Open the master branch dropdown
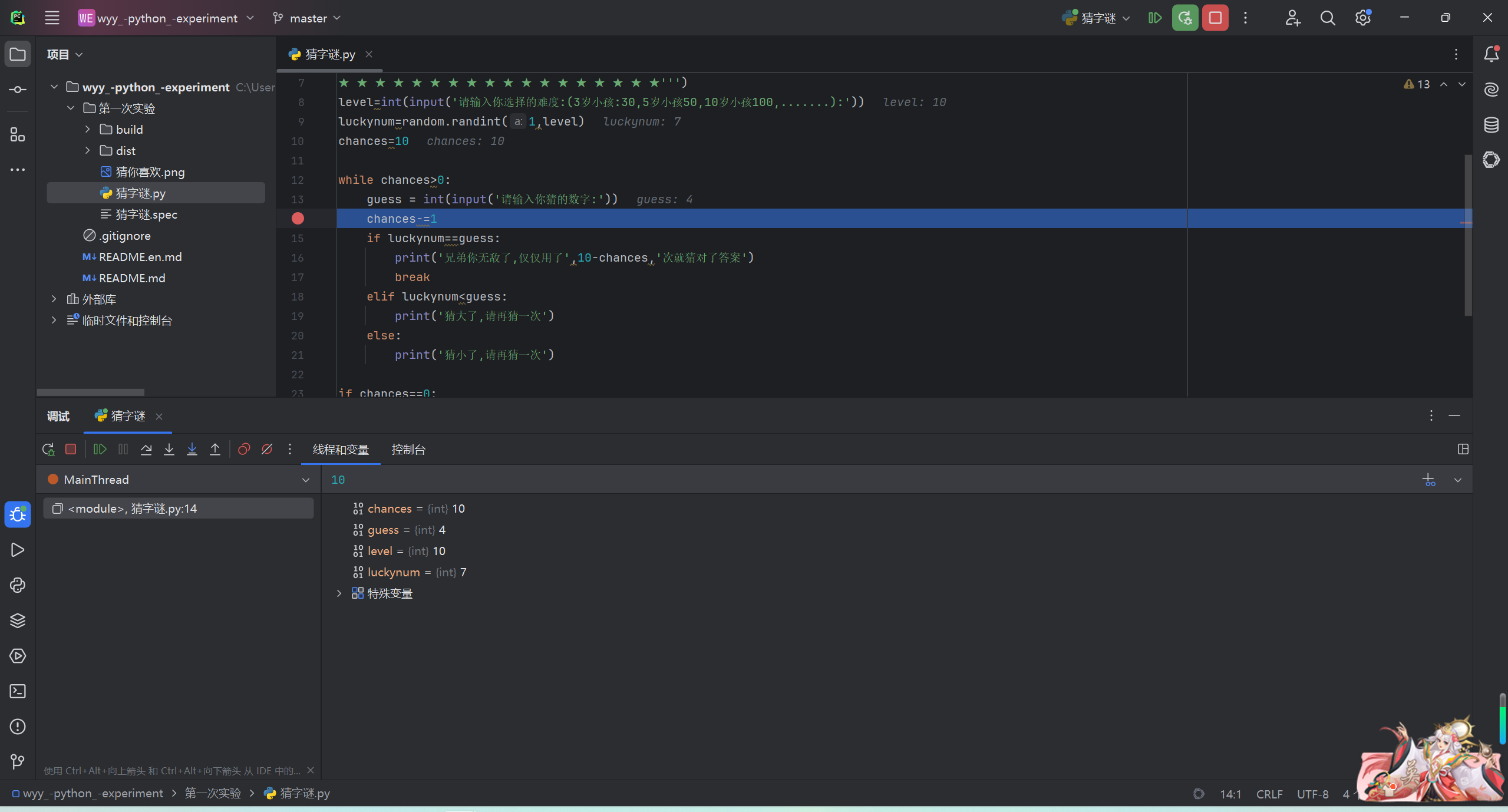The height and width of the screenshot is (812, 1508). point(308,18)
